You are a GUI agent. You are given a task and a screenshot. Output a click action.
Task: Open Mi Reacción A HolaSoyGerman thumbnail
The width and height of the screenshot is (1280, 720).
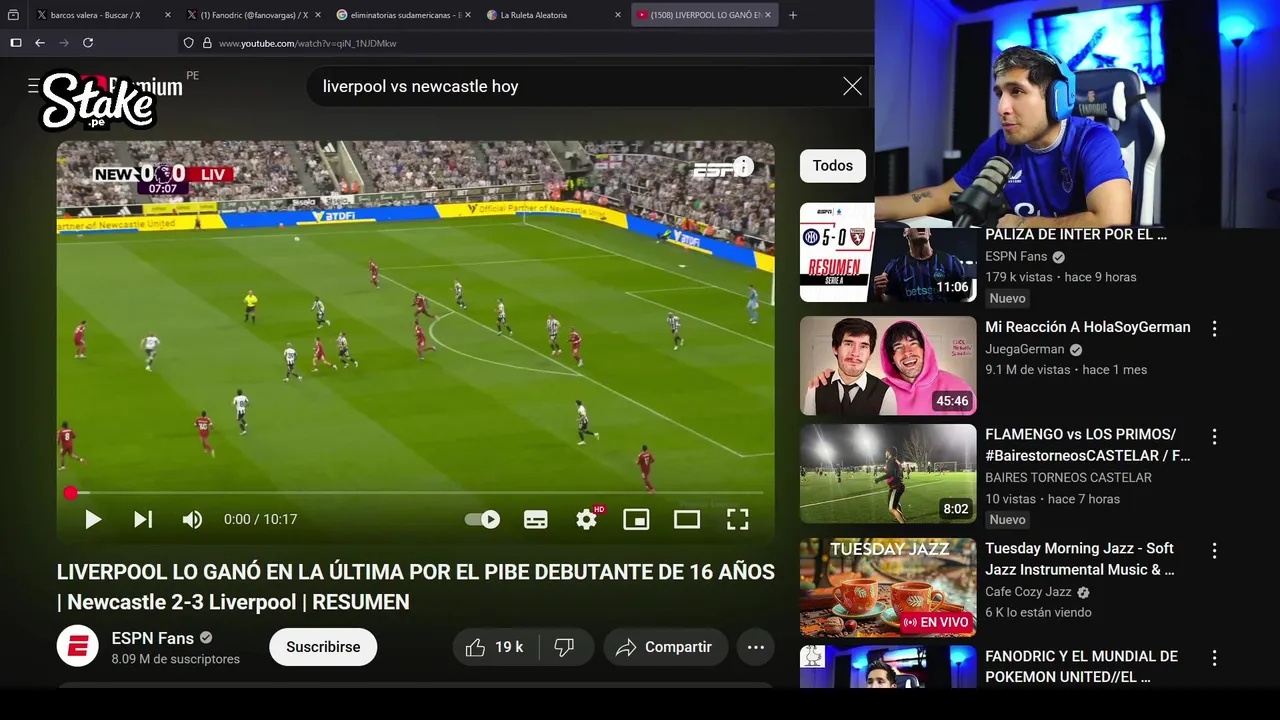[888, 365]
